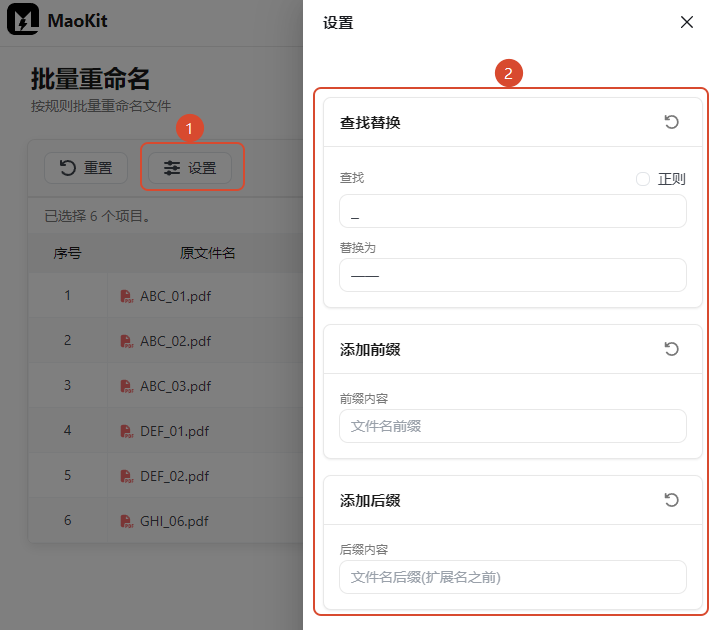
Task: Select file name ABC_01.pdf
Action: tap(175, 296)
